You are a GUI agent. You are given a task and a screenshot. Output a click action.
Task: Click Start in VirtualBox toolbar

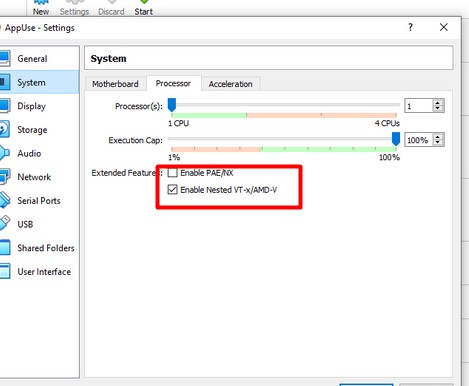coord(144,8)
